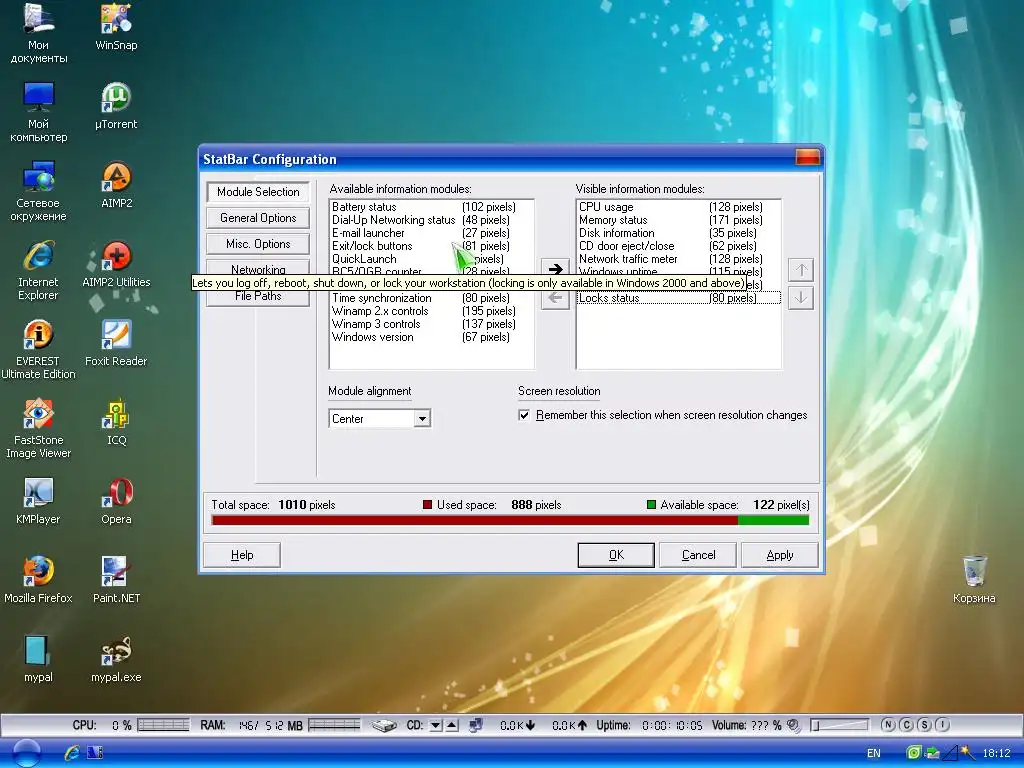The image size is (1024, 768).
Task: Click the Help button
Action: tap(242, 555)
